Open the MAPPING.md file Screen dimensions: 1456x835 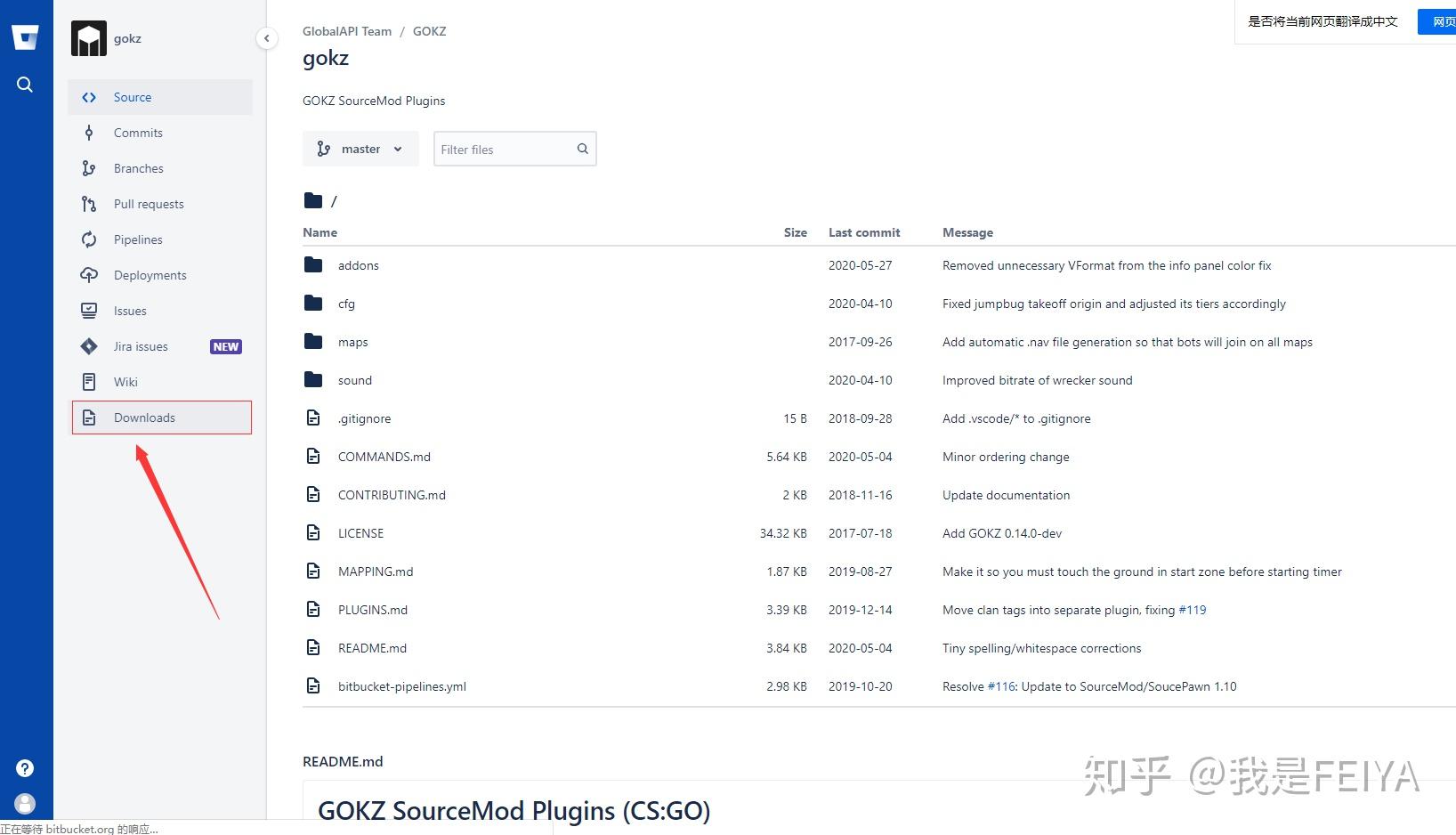(376, 572)
